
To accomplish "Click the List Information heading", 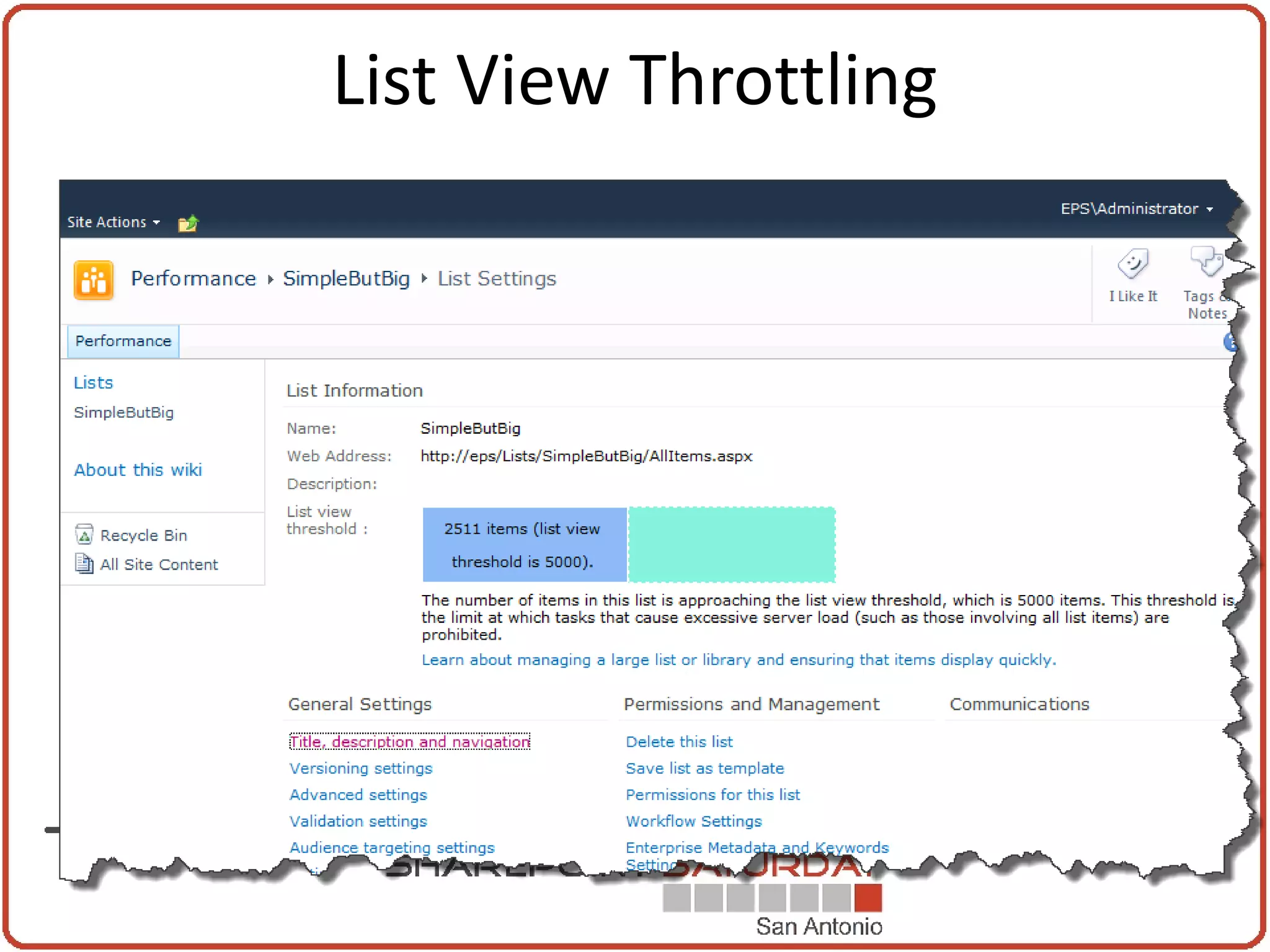I will [x=355, y=390].
